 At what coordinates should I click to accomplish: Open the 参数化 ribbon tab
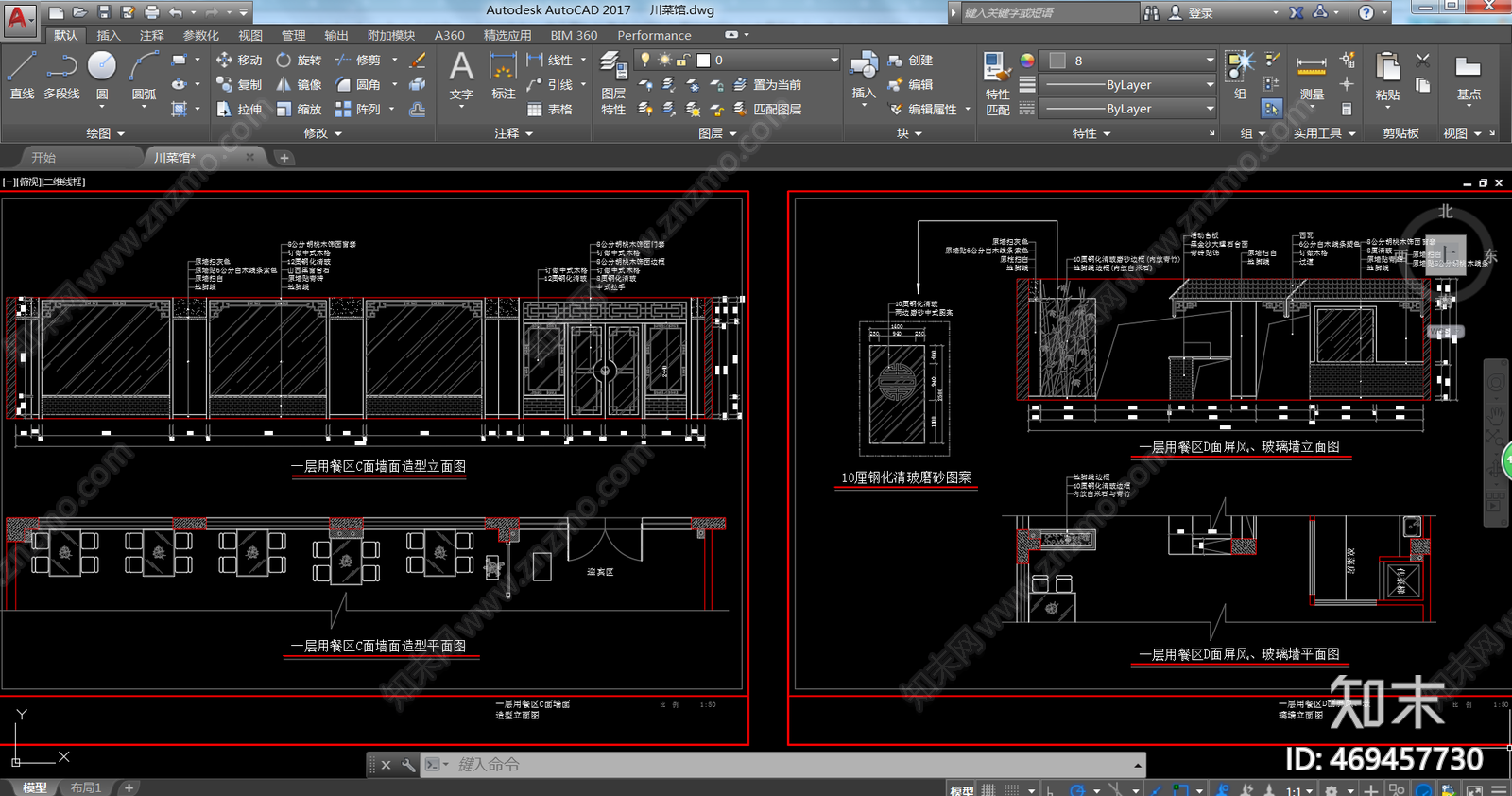(x=200, y=35)
